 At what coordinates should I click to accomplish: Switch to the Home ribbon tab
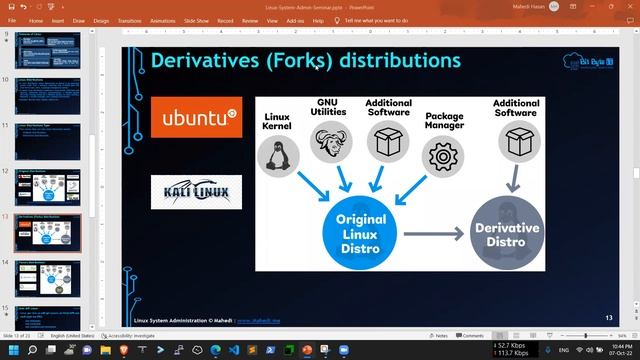click(36, 20)
